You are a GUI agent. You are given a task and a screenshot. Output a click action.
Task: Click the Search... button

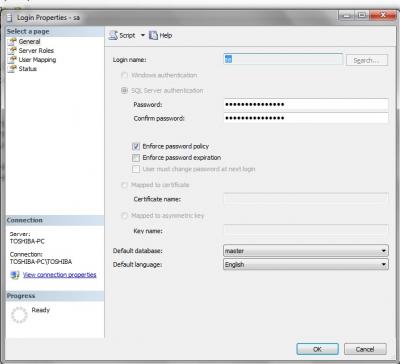tap(367, 60)
